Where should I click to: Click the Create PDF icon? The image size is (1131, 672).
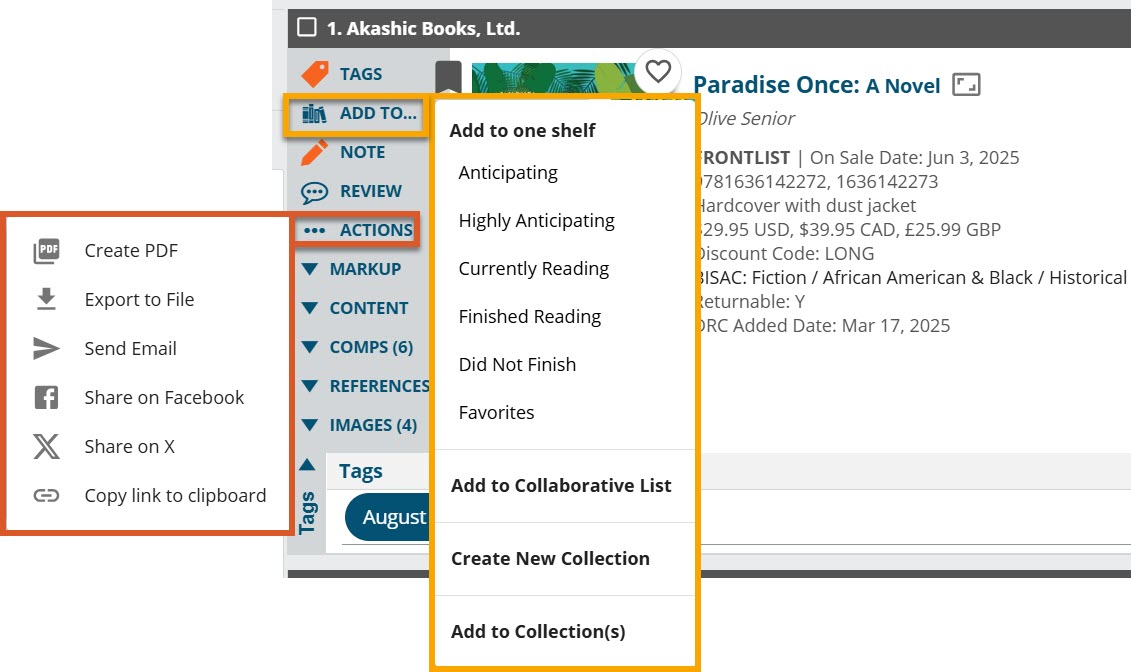click(47, 251)
